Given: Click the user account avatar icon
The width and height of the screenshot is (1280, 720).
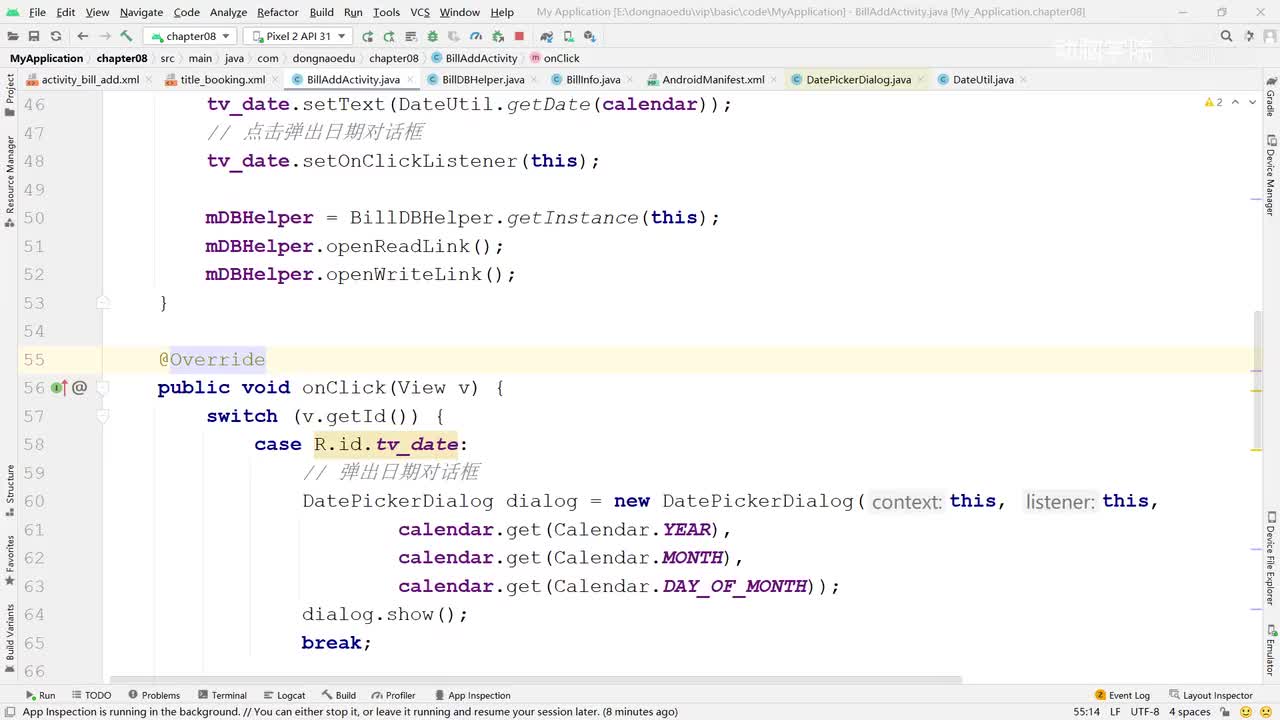Looking at the screenshot, I should (x=1268, y=36).
